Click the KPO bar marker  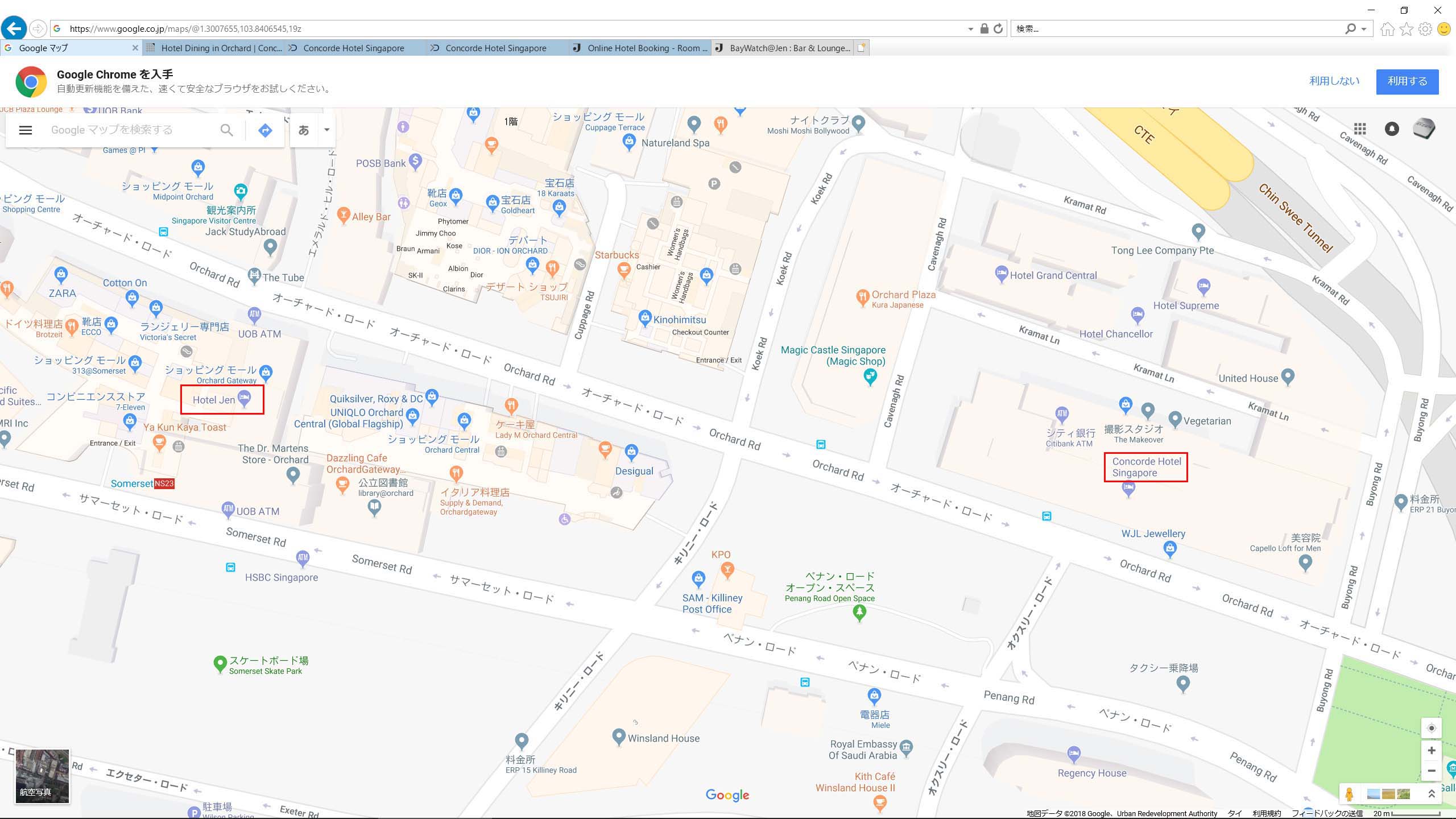tap(727, 569)
